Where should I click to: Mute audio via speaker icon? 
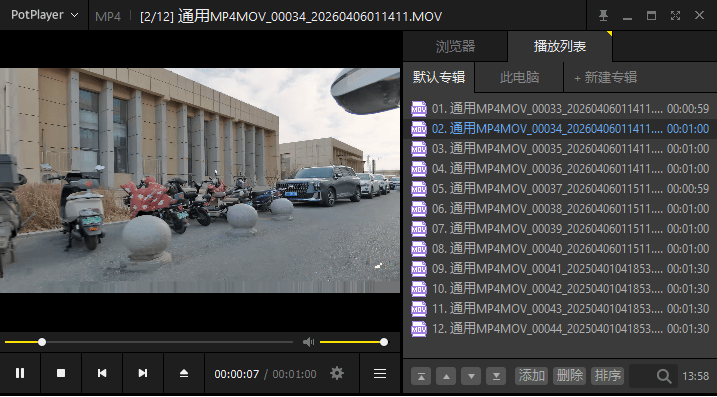point(309,342)
